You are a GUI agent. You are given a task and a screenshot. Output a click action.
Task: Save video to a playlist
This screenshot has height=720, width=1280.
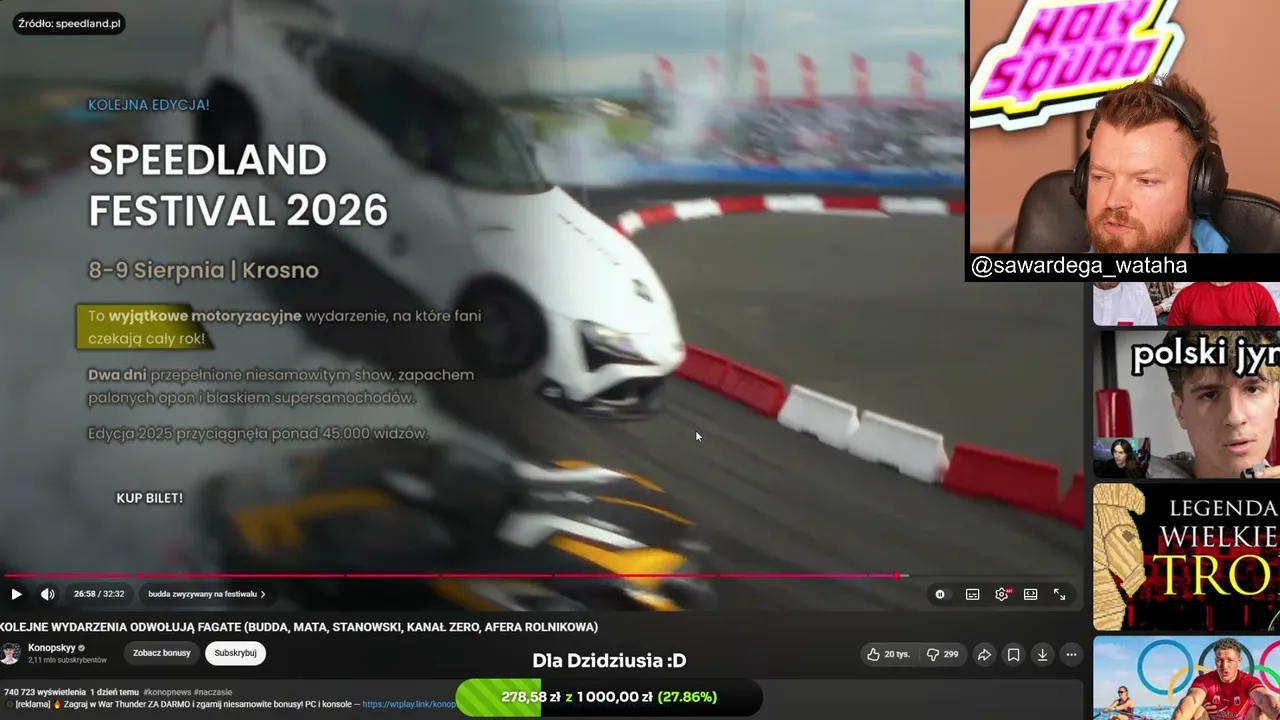pos(1013,654)
